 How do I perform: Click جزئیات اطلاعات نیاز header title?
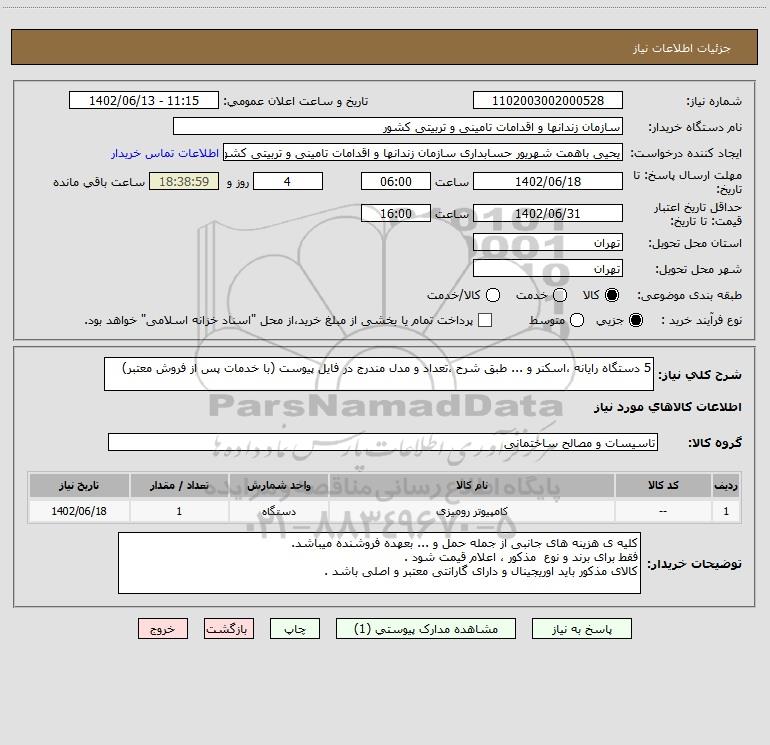tap(682, 48)
